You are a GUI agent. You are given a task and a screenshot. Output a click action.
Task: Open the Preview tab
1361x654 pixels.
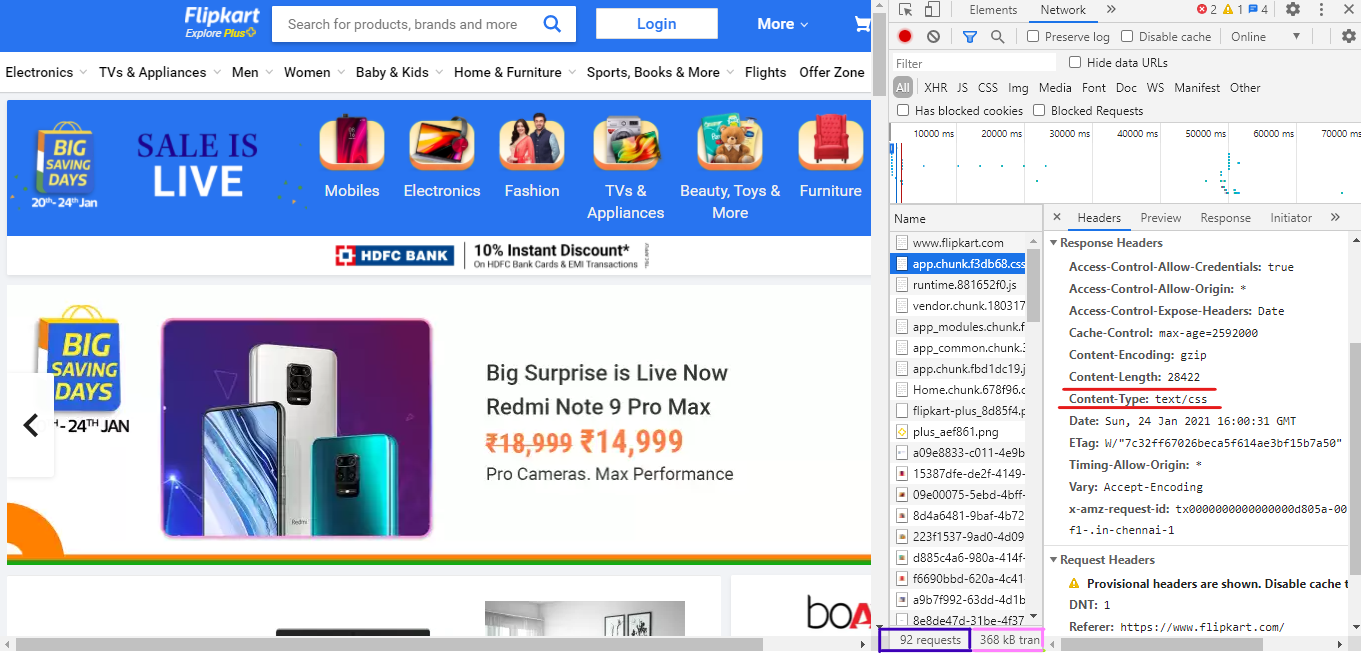pyautogui.click(x=1161, y=218)
